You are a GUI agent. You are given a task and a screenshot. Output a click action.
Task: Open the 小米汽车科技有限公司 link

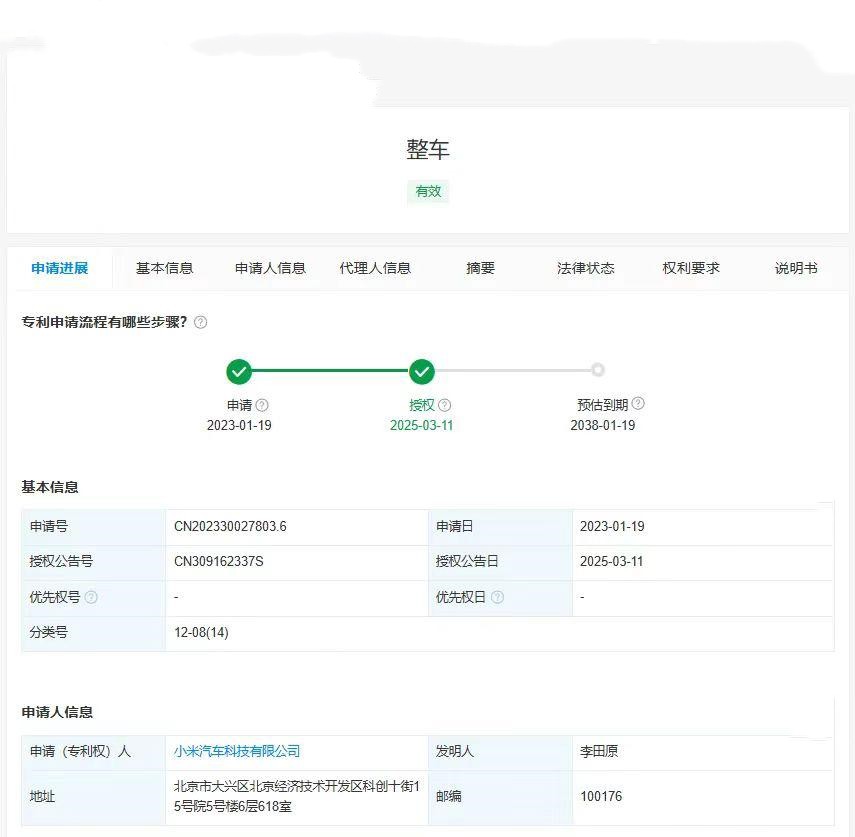pos(237,751)
